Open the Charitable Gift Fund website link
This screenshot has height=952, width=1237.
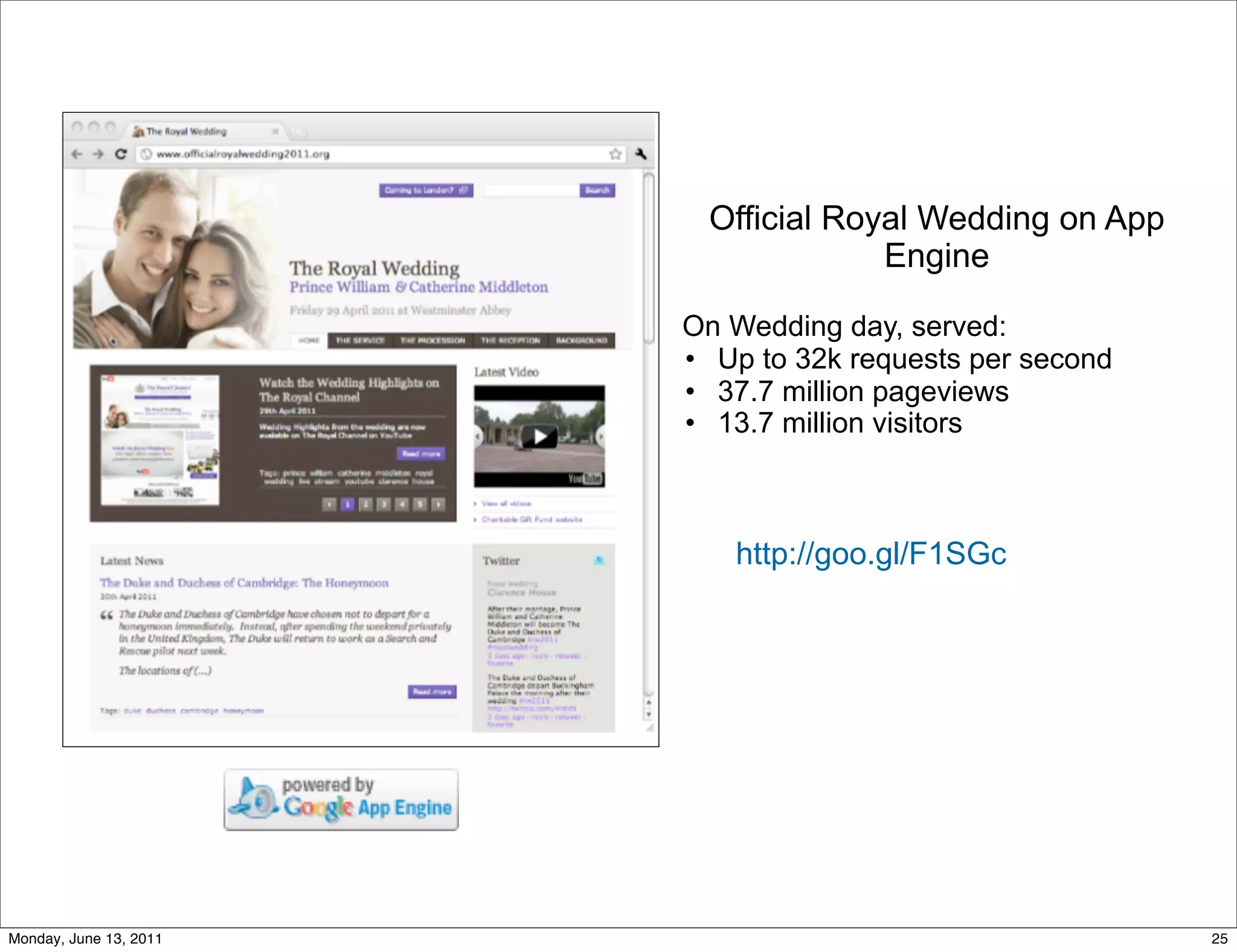532,519
